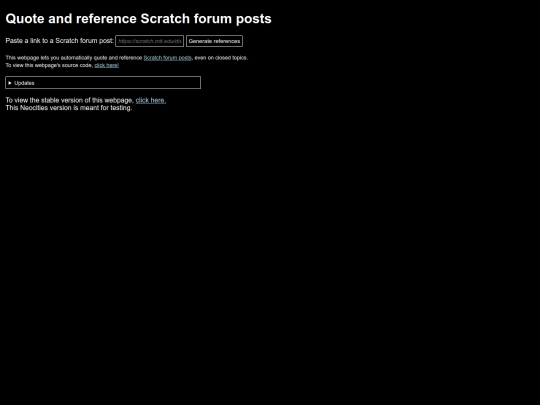Image resolution: width=540 pixels, height=405 pixels.
Task: Click the label 'Paste a link to a Scratch forum post:'
Action: [60, 41]
